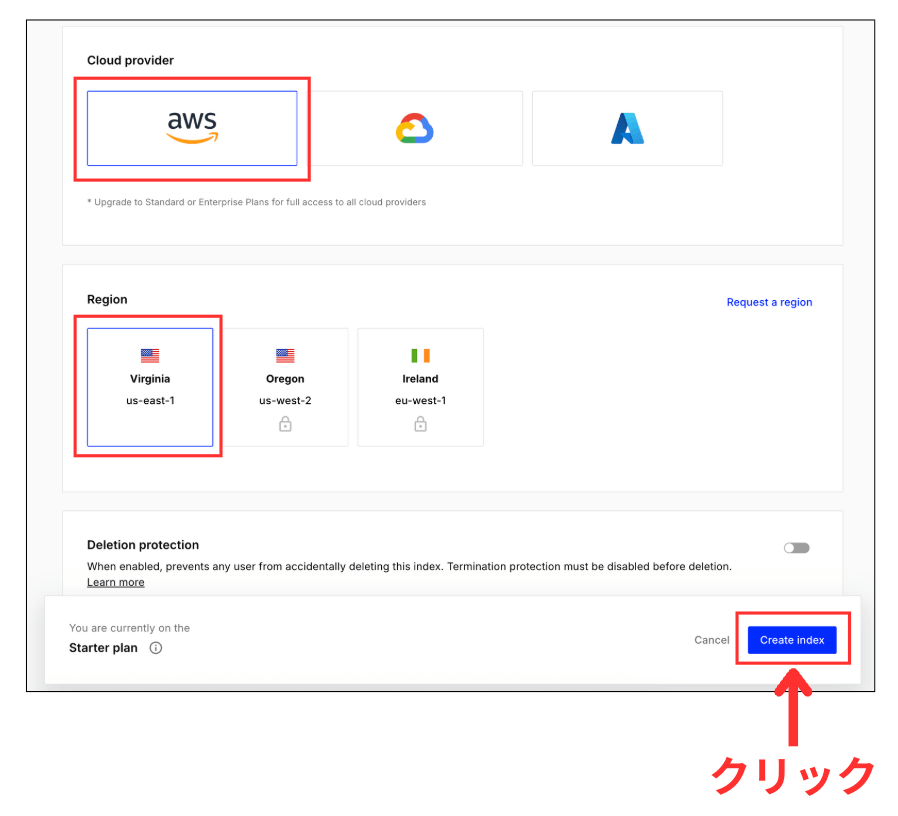Open the Request a region link
Screen dimensions: 898x816
pyautogui.click(x=769, y=302)
